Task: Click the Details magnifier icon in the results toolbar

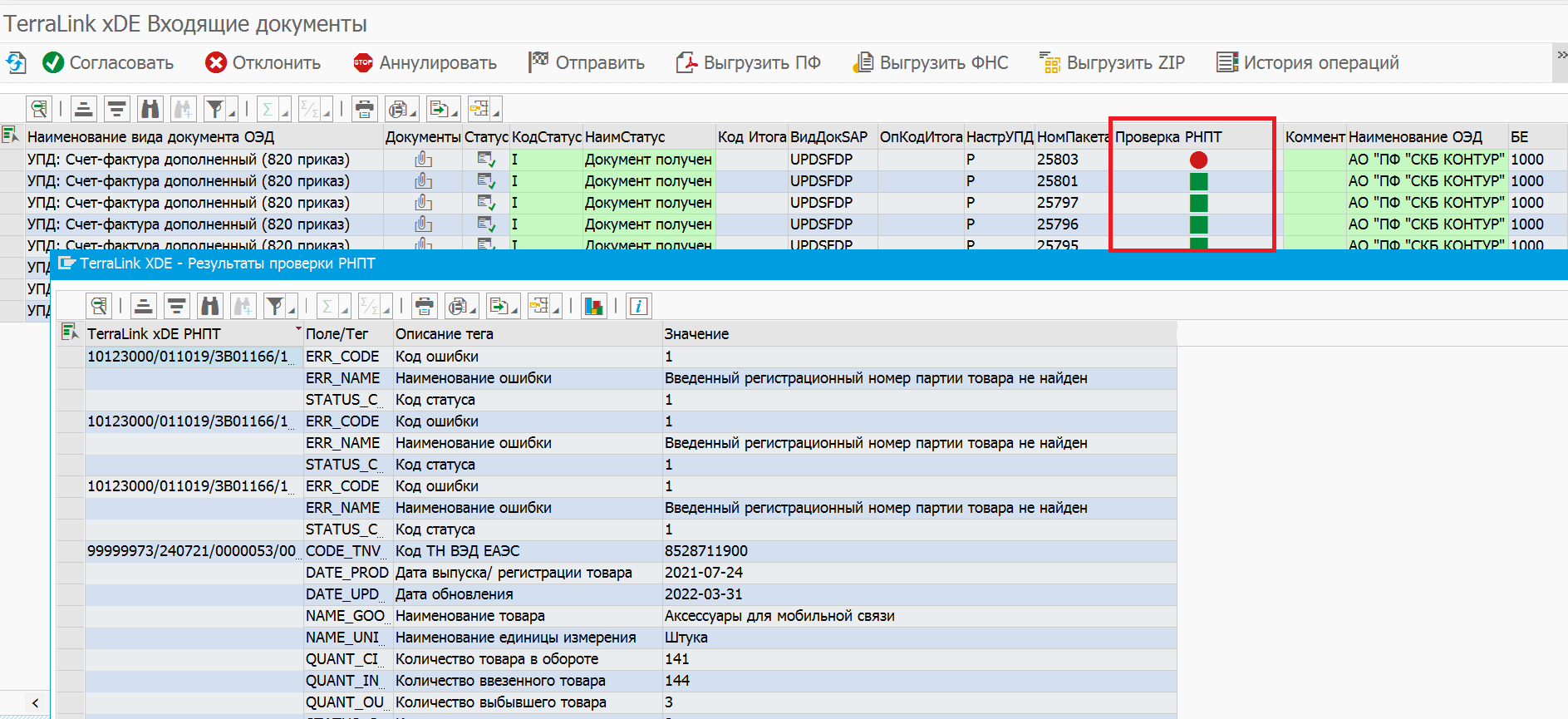Action: click(x=99, y=306)
